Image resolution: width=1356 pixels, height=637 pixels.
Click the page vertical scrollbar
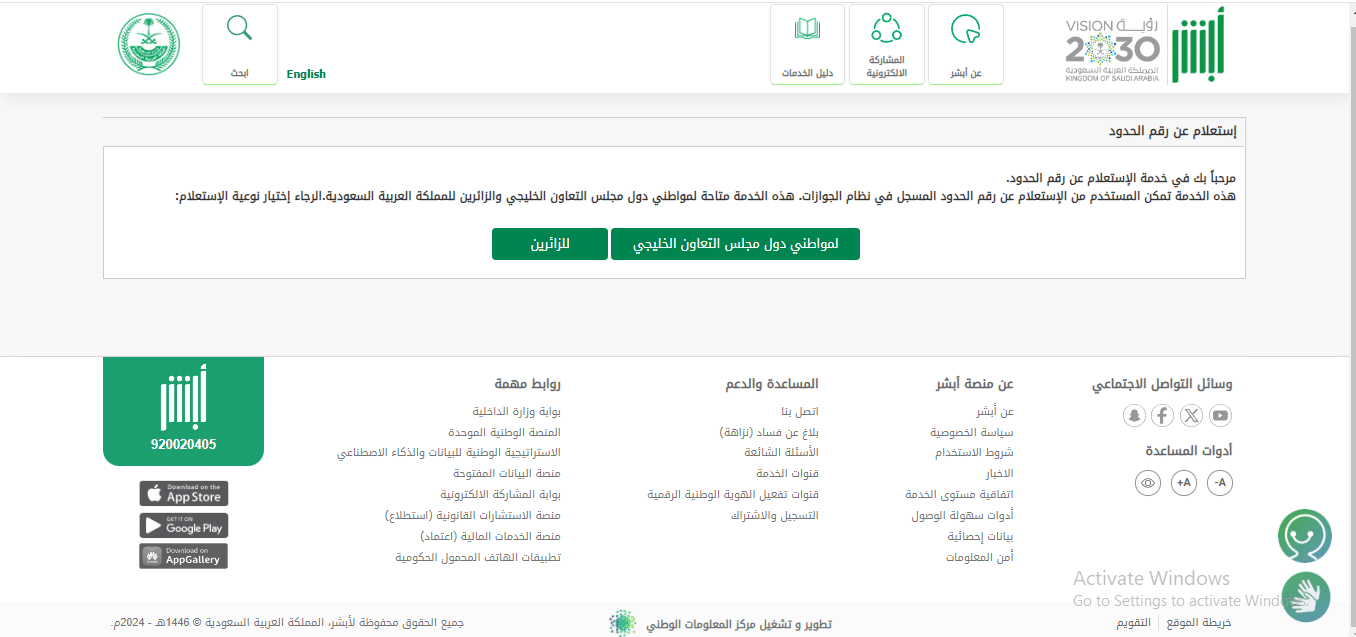(x=1352, y=318)
